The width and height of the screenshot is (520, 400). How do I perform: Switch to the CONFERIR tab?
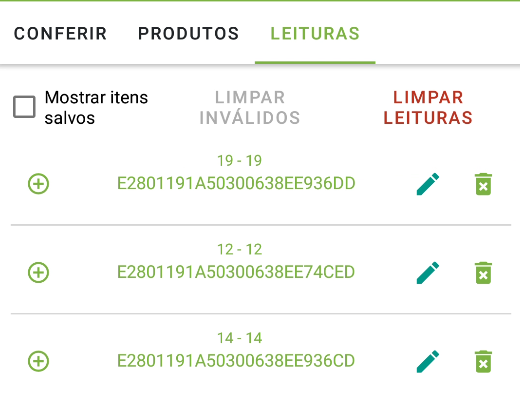click(x=60, y=33)
